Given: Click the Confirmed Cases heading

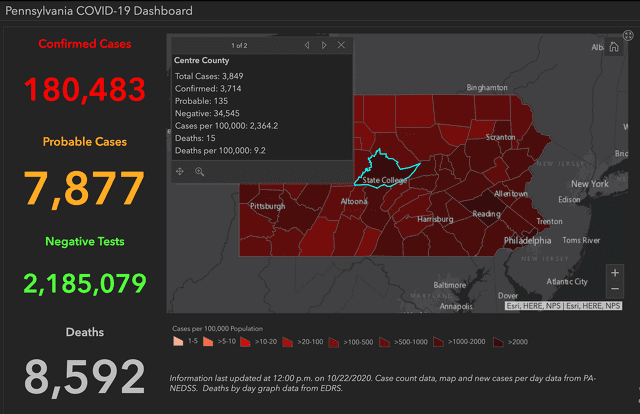Looking at the screenshot, I should pyautogui.click(x=85, y=44).
